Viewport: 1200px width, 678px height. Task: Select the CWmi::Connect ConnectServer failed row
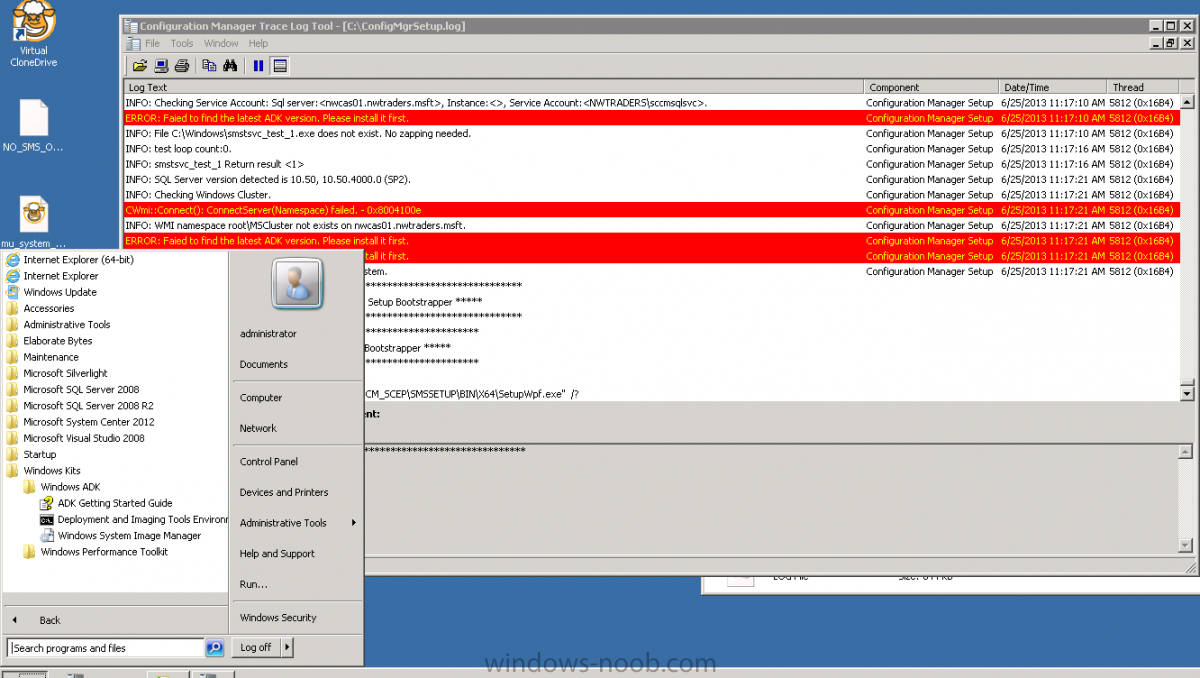[x=651, y=210]
